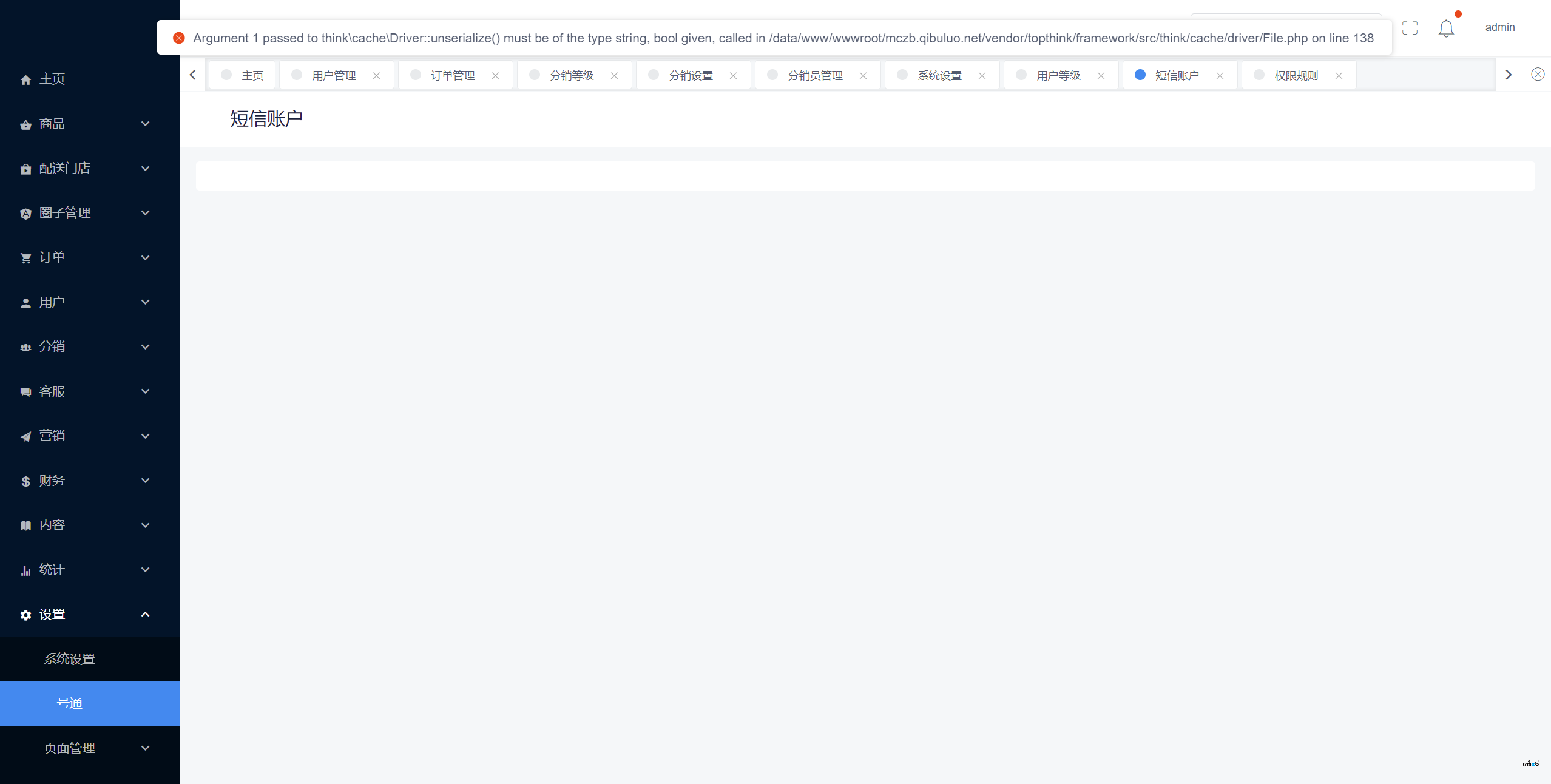This screenshot has width=1551, height=784.
Task: Click the 分销 group icon
Action: [x=25, y=347]
